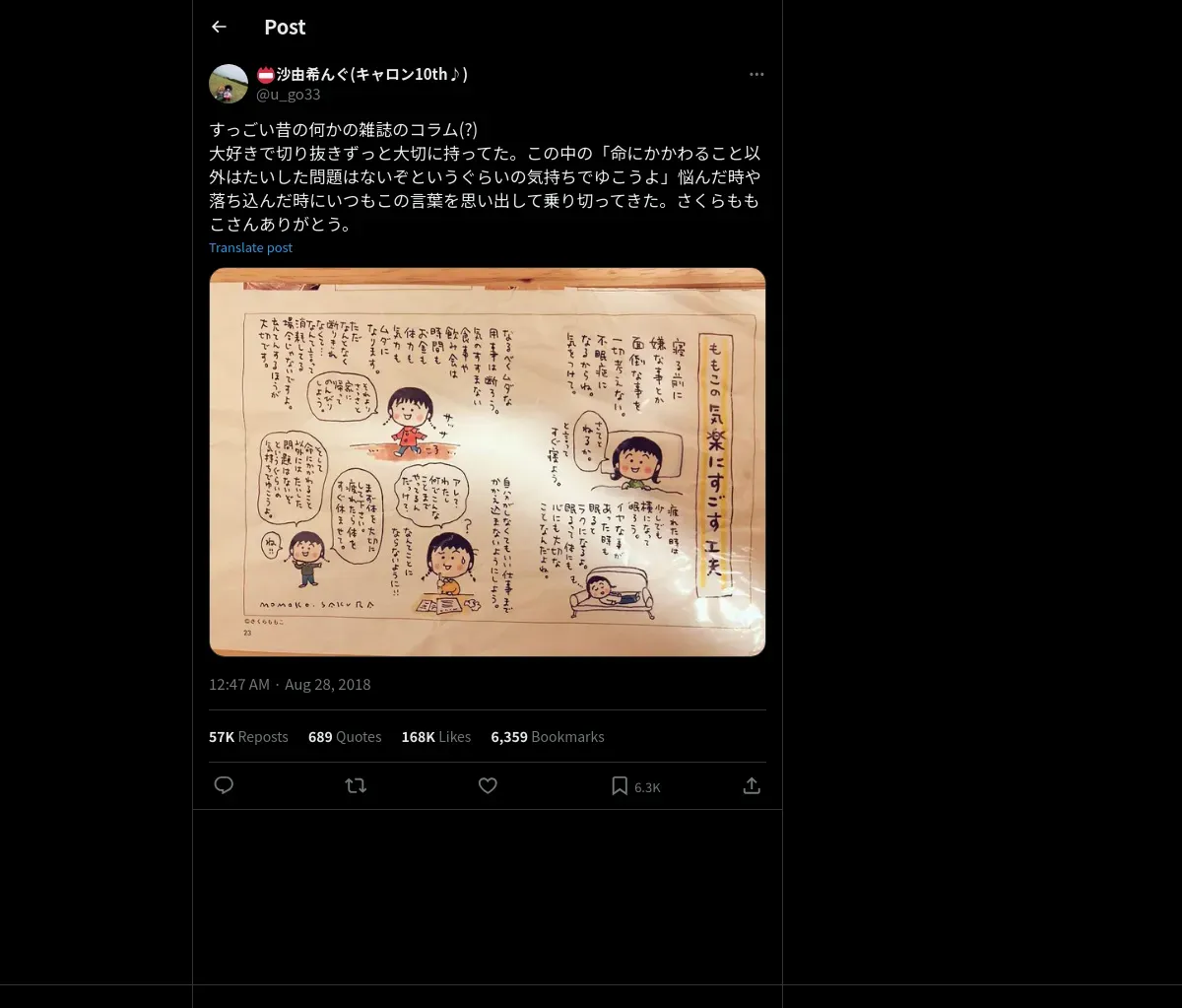This screenshot has width=1182, height=1008.
Task: View the 168K Likes list
Action: (436, 736)
